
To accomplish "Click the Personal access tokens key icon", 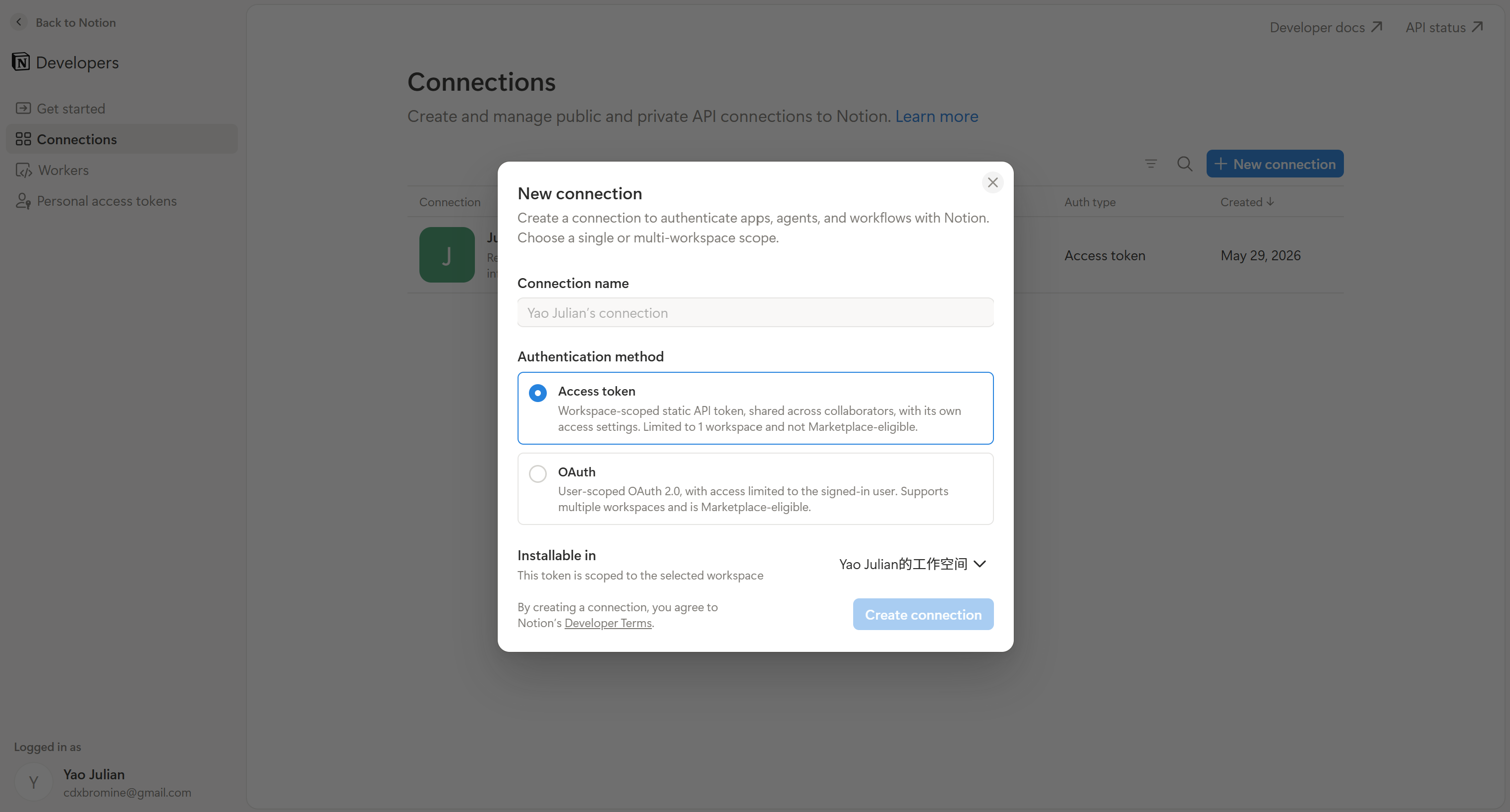I will (x=23, y=201).
